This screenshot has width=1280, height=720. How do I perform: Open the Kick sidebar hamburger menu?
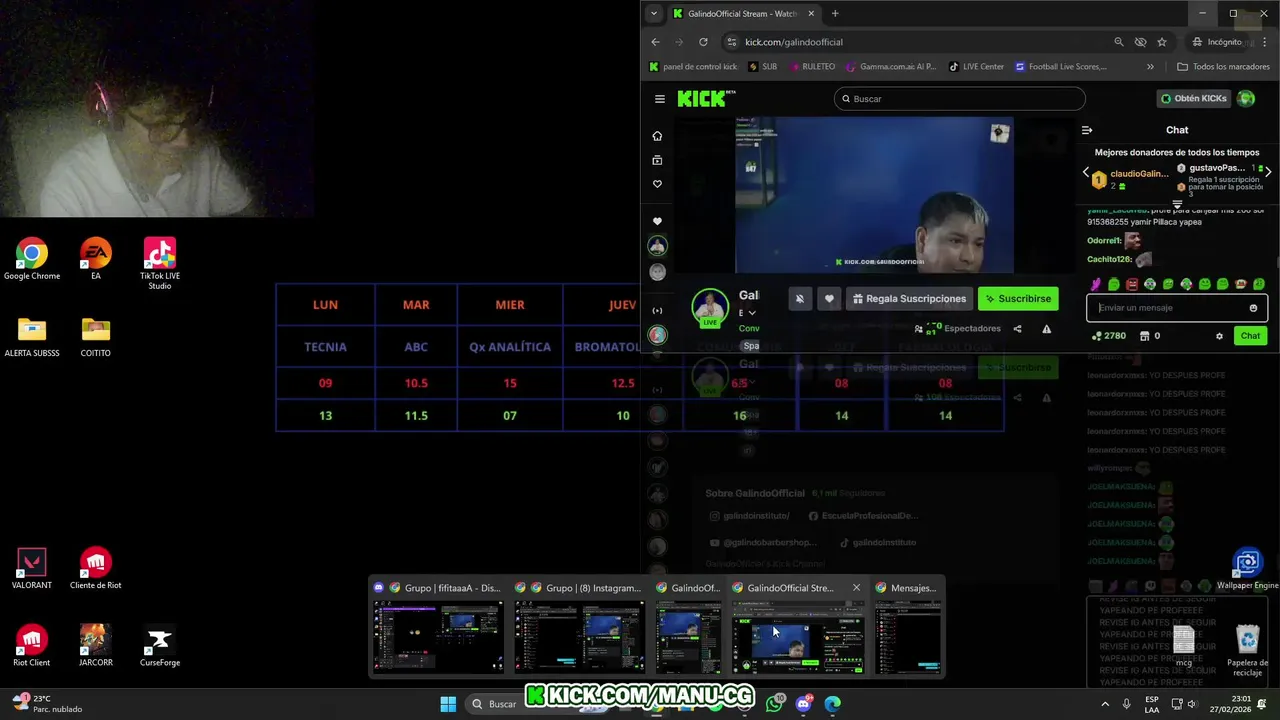[659, 99]
